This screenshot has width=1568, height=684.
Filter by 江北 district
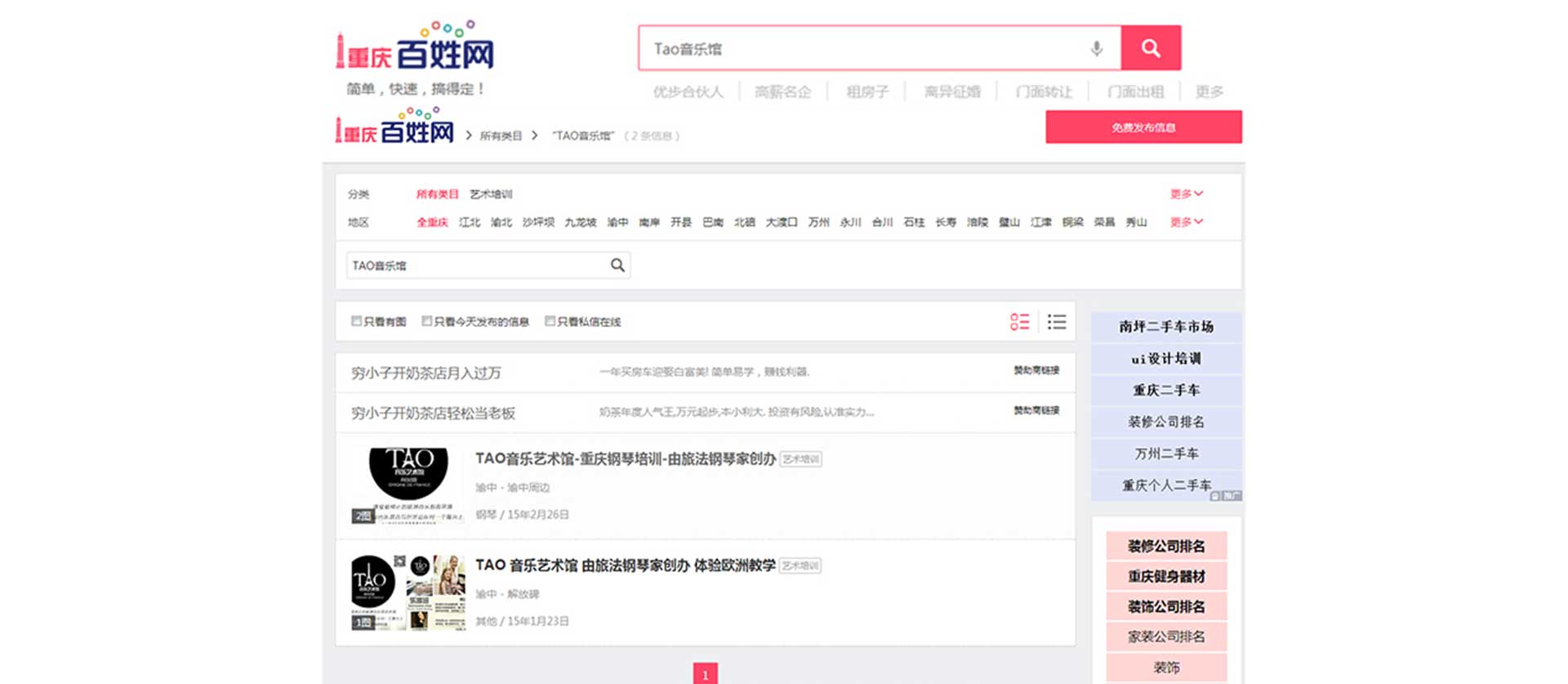pos(470,222)
